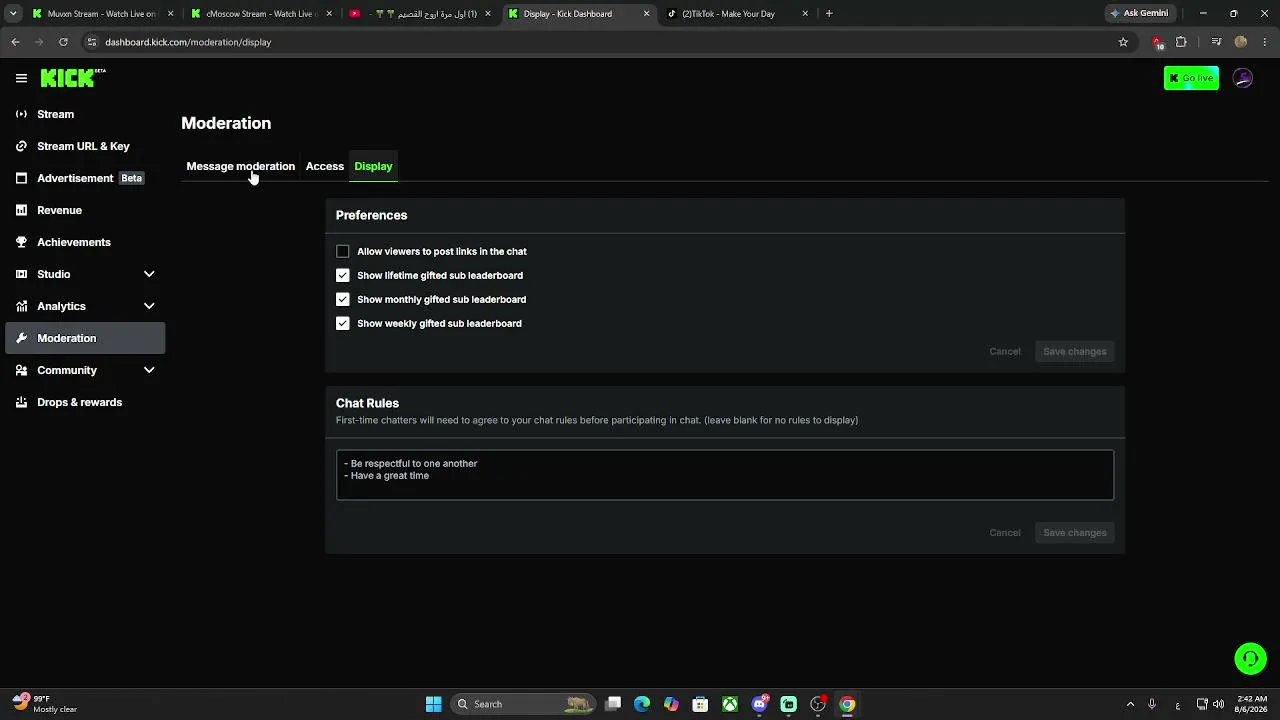This screenshot has height=720, width=1280.
Task: Click Save changes in the Preferences section
Action: (1075, 351)
